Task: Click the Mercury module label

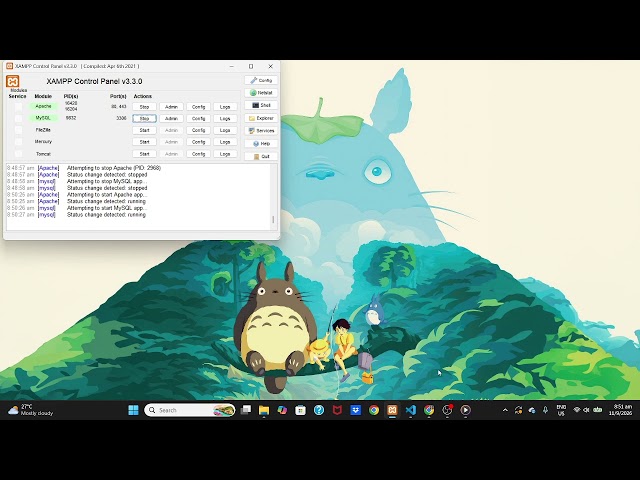Action: pyautogui.click(x=43, y=142)
